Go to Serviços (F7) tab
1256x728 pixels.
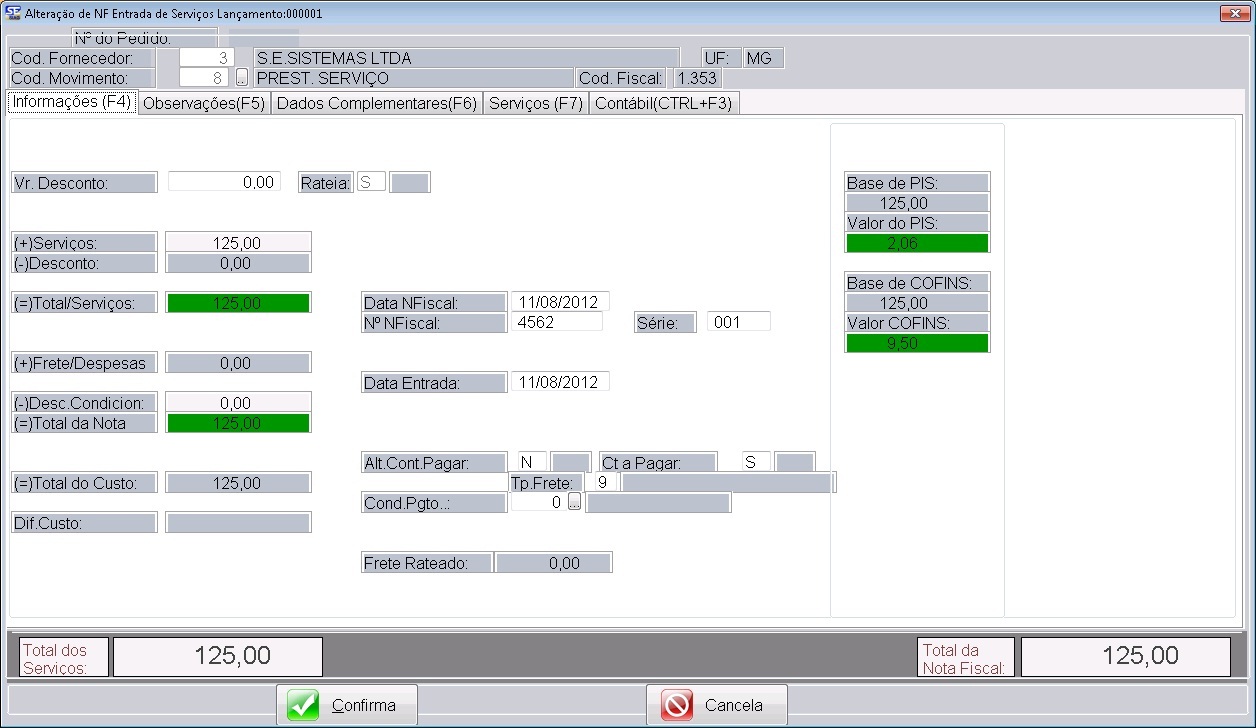pyautogui.click(x=535, y=104)
